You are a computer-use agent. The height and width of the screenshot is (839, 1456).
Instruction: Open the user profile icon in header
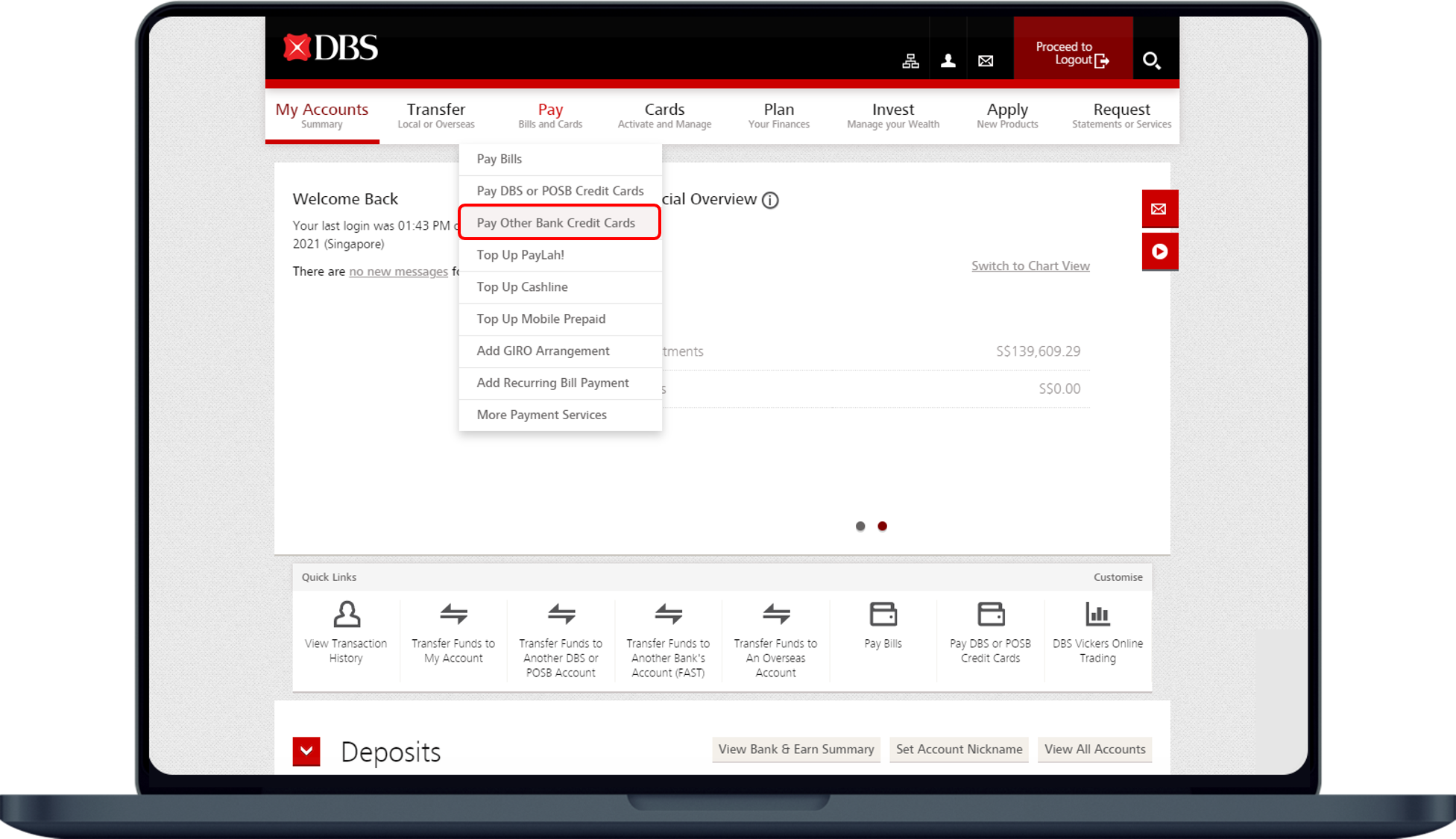point(948,61)
